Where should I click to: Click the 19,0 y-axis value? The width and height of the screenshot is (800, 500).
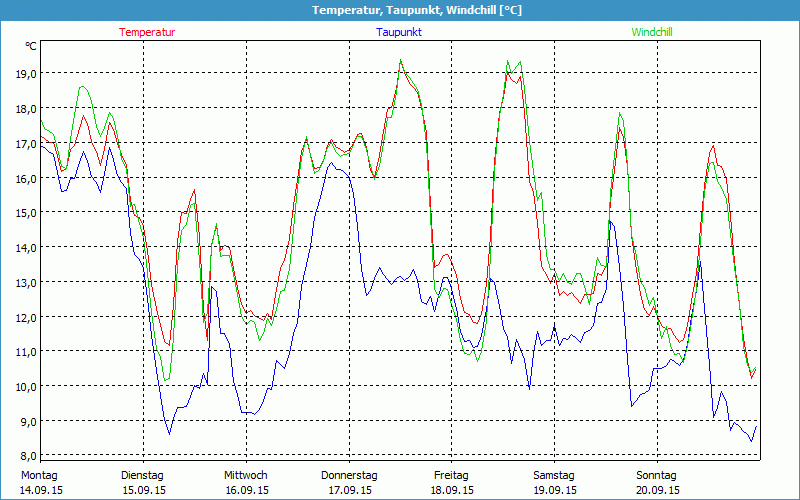coord(27,74)
